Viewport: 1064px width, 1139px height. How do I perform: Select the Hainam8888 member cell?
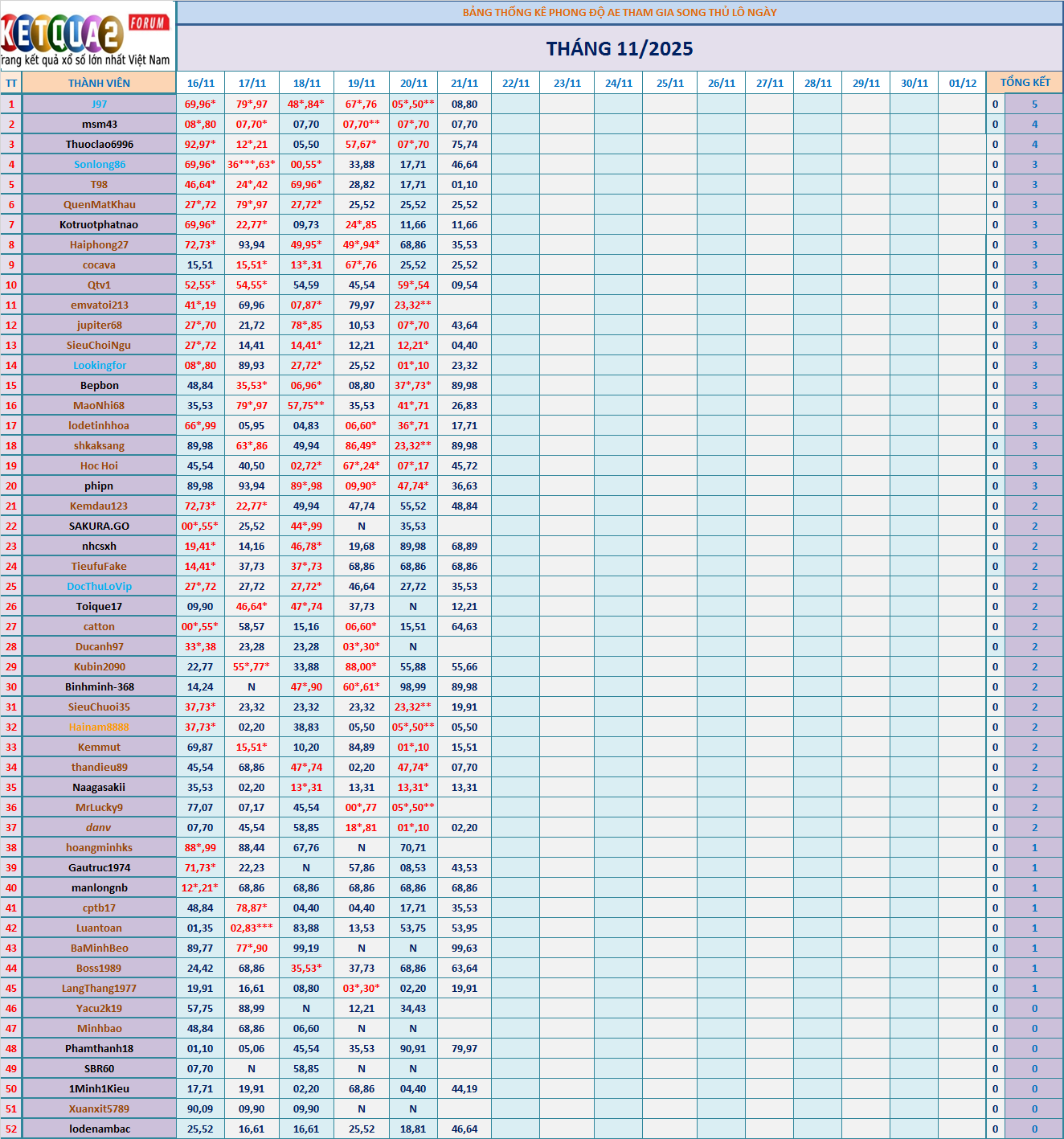[99, 727]
